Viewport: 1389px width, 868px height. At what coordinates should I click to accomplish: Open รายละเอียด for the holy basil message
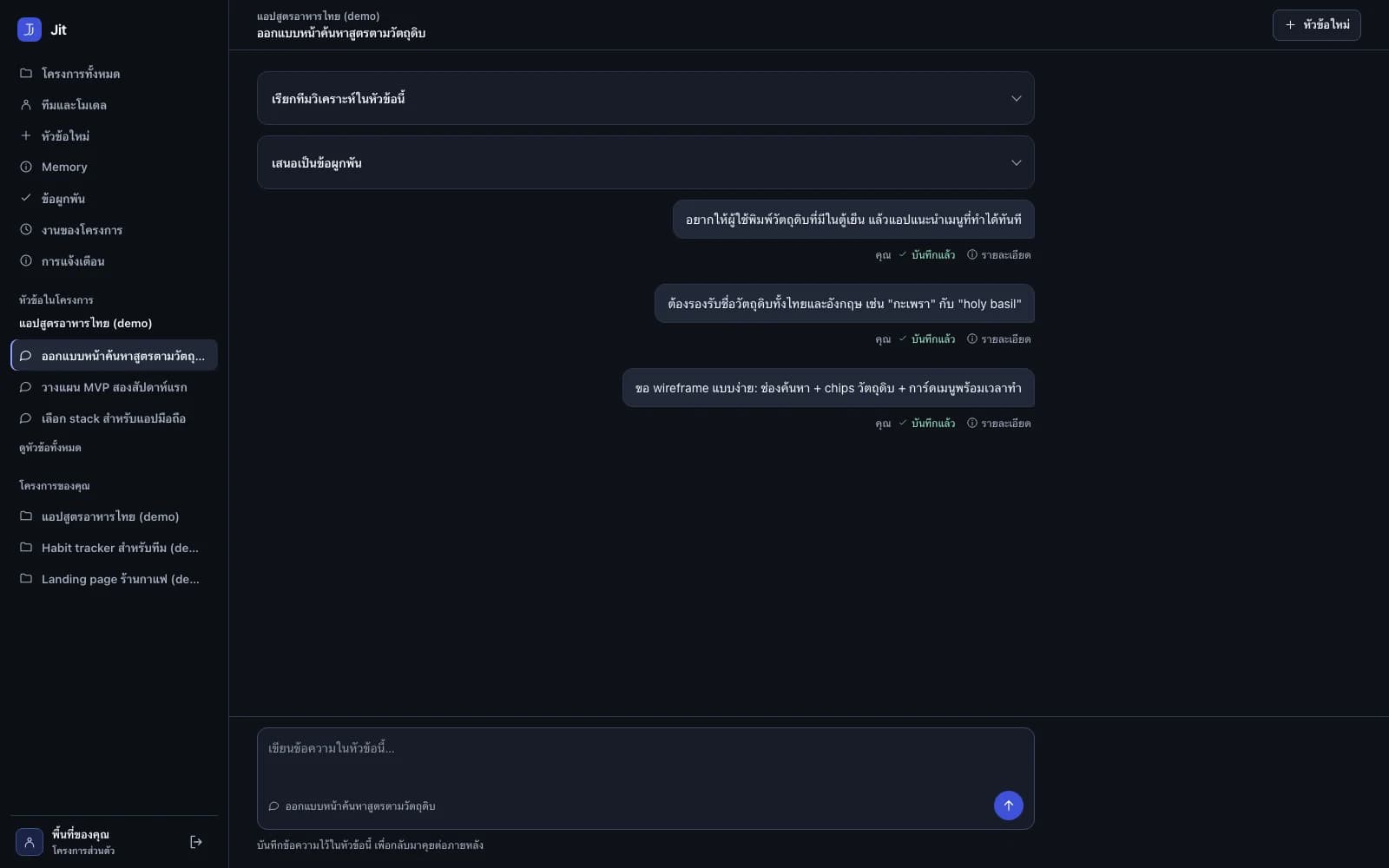tap(999, 339)
